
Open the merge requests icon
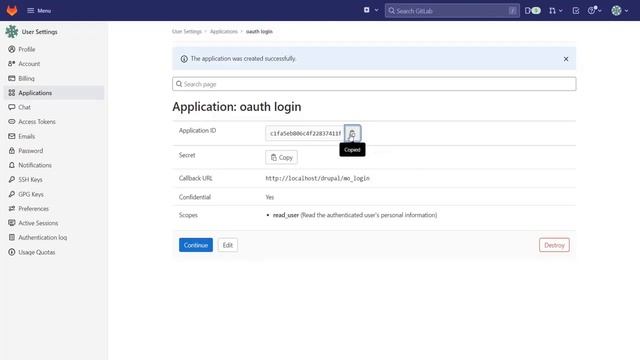coord(552,11)
